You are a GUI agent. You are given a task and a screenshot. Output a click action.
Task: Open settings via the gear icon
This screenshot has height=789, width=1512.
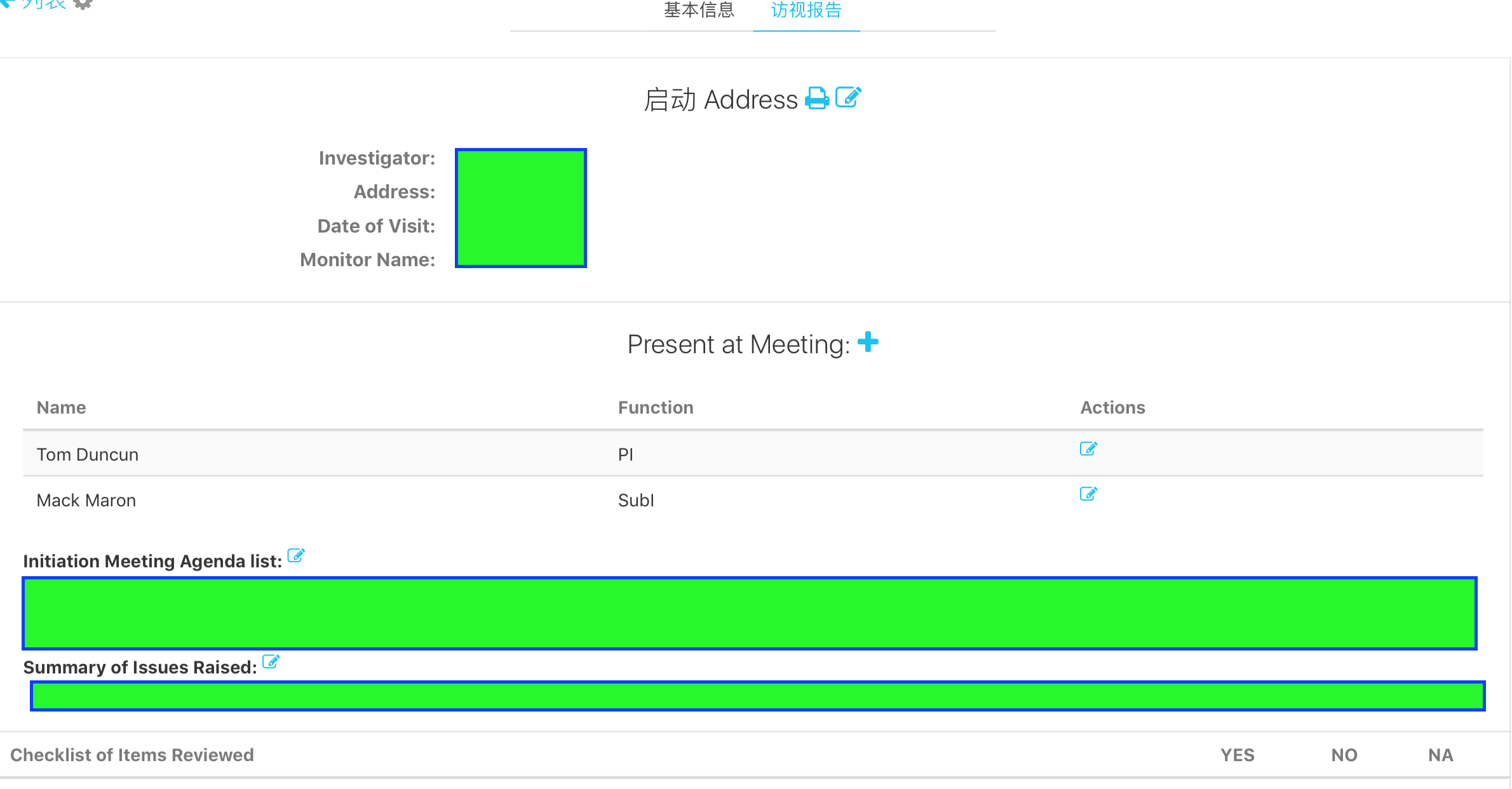point(83,4)
